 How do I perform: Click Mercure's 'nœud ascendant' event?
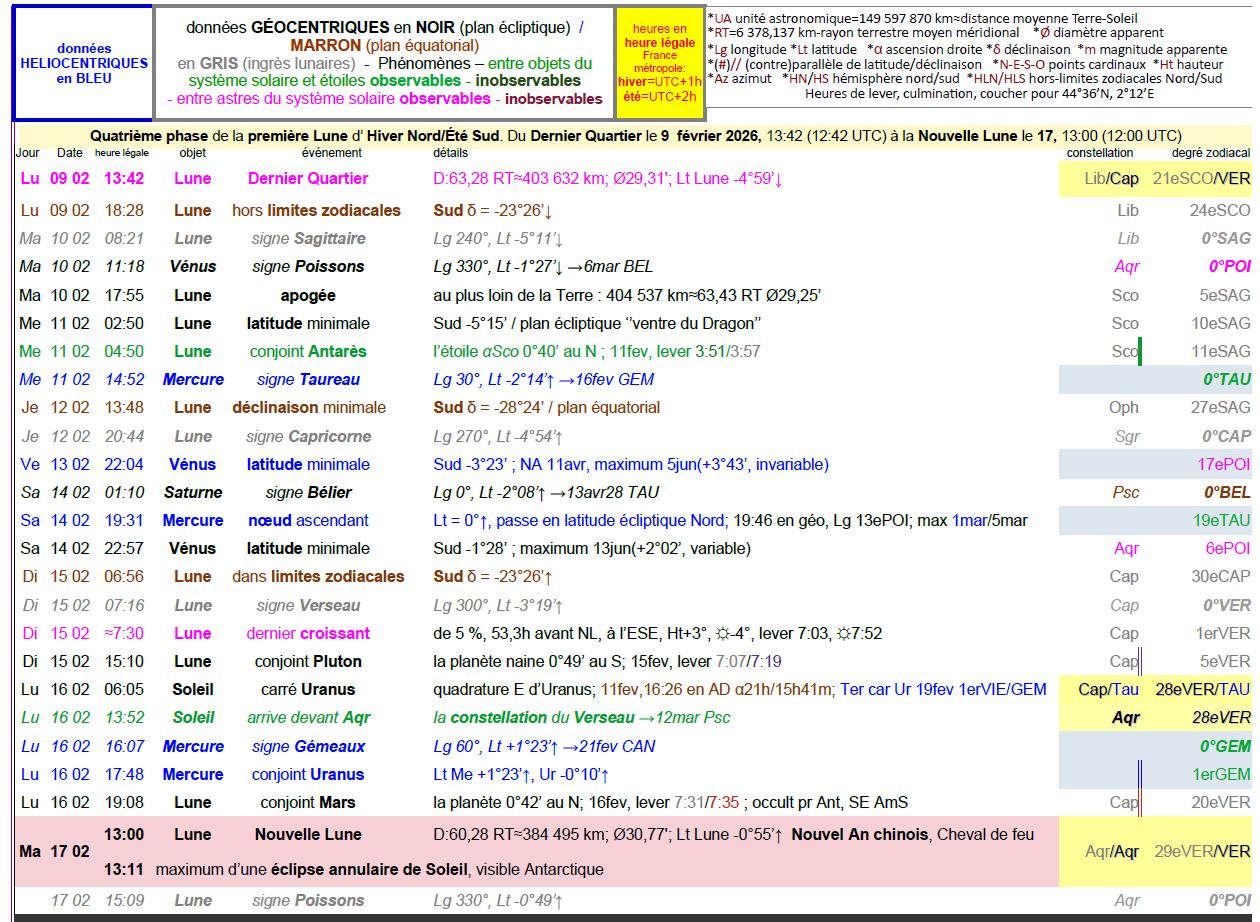click(308, 521)
